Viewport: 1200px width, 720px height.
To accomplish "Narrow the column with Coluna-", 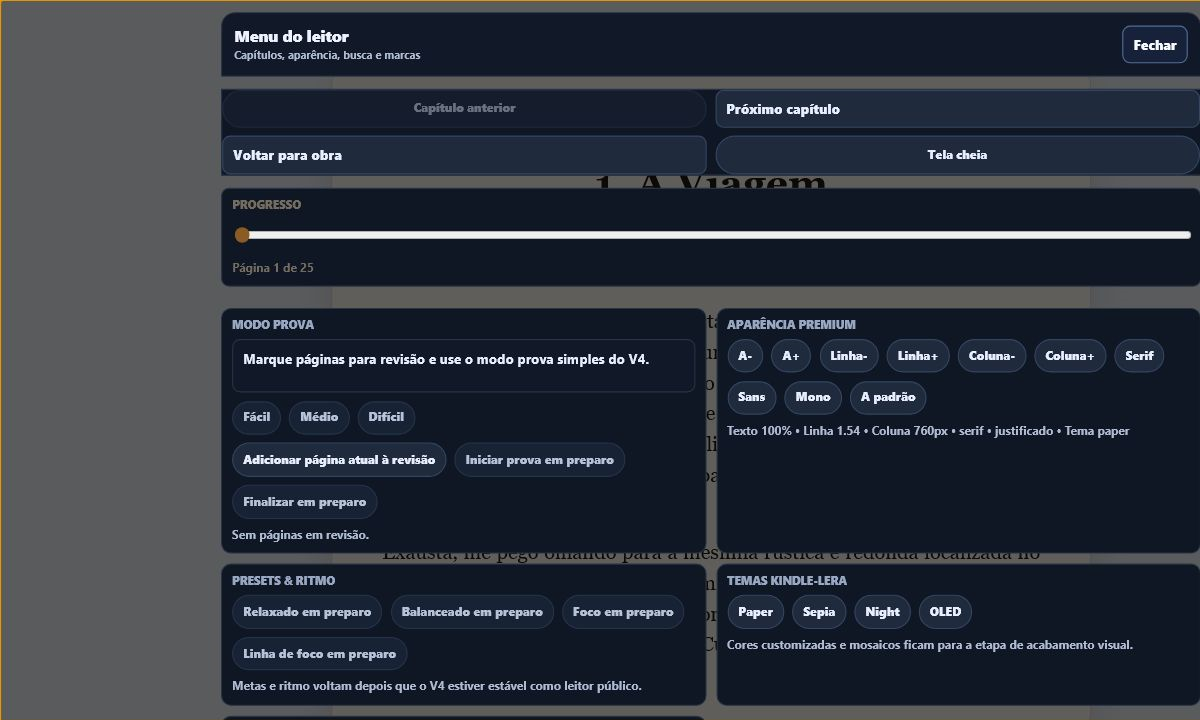I will pyautogui.click(x=992, y=356).
